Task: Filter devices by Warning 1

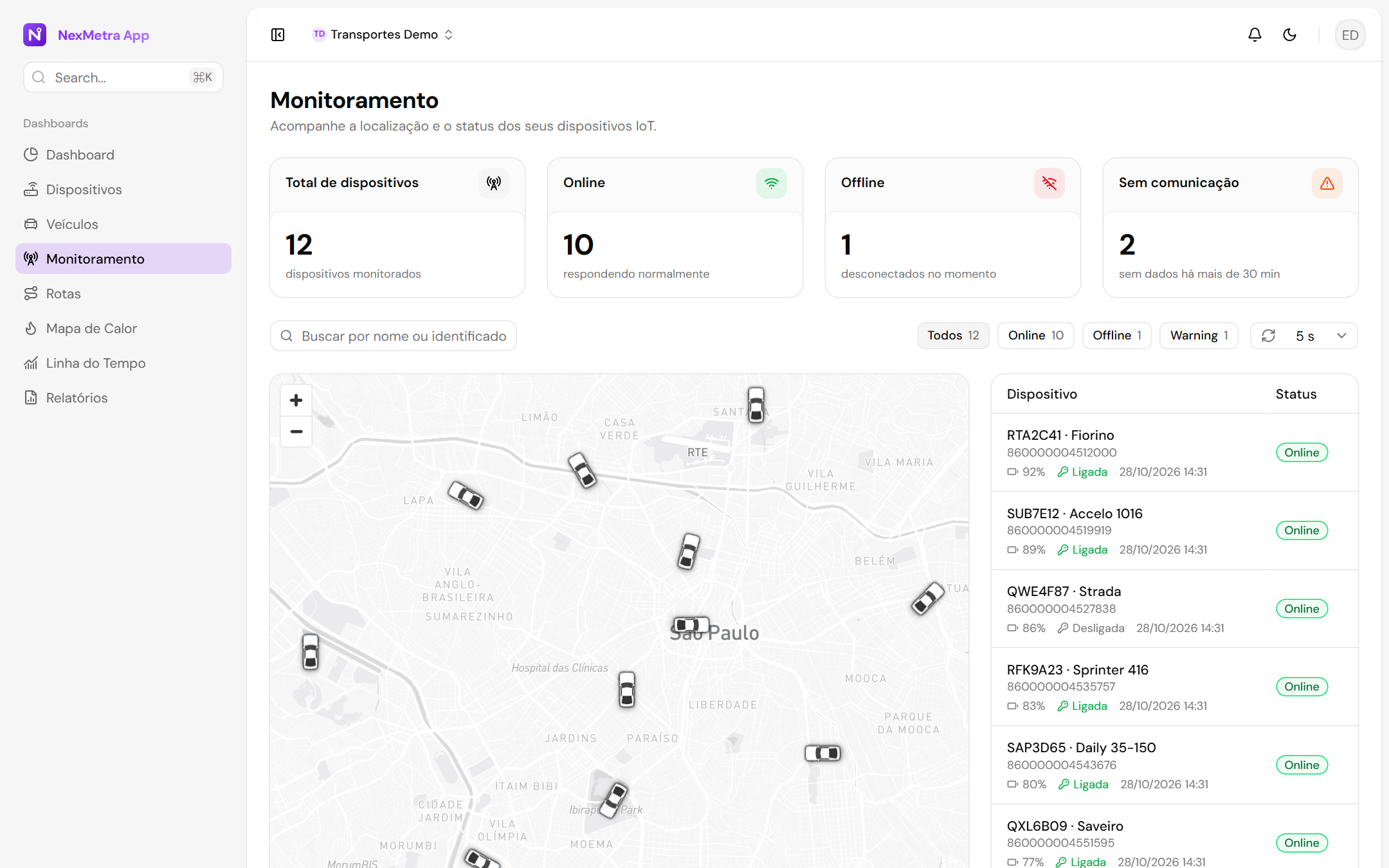Action: point(1199,336)
